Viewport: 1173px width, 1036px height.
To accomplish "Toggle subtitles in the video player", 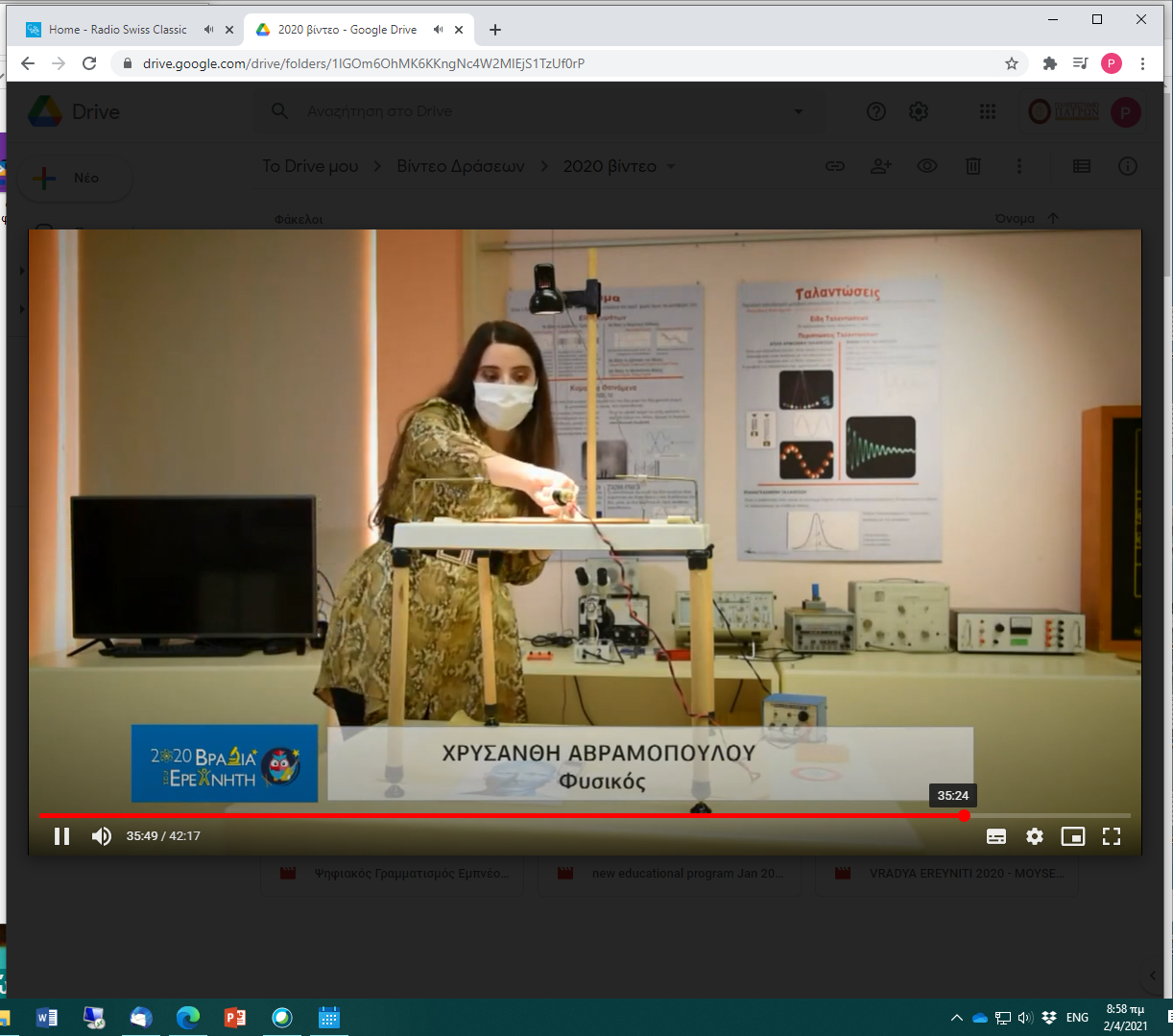I will click(996, 836).
